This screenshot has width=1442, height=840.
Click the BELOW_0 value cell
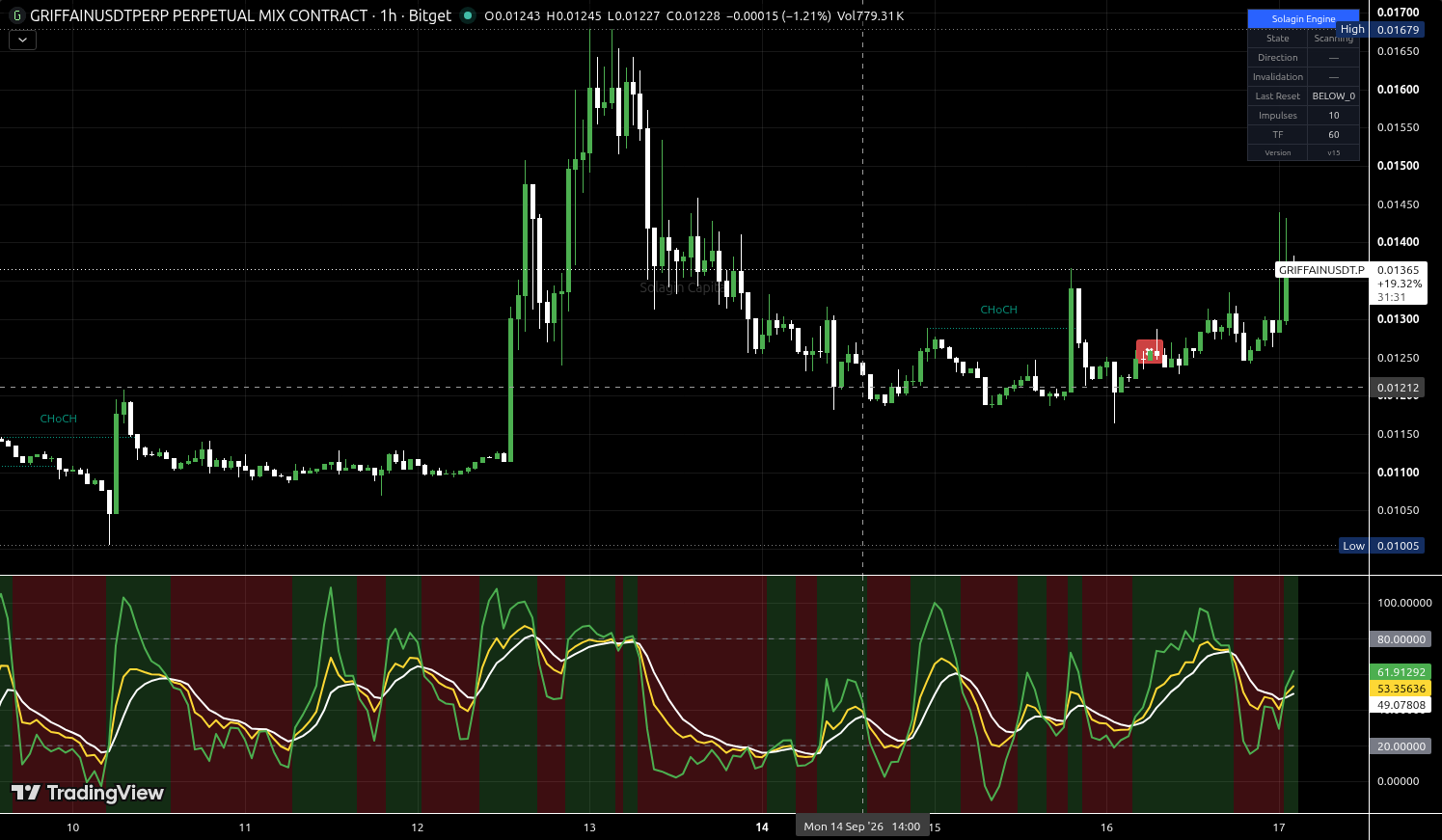click(x=1333, y=96)
